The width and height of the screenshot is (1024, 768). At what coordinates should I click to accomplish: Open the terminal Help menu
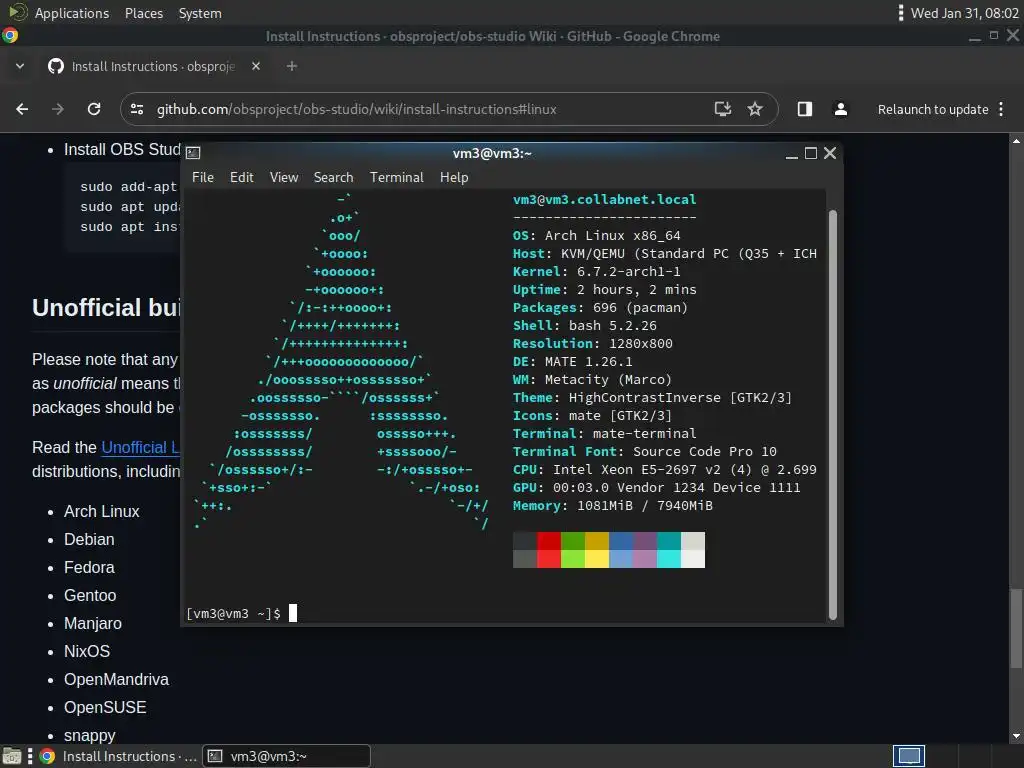454,177
